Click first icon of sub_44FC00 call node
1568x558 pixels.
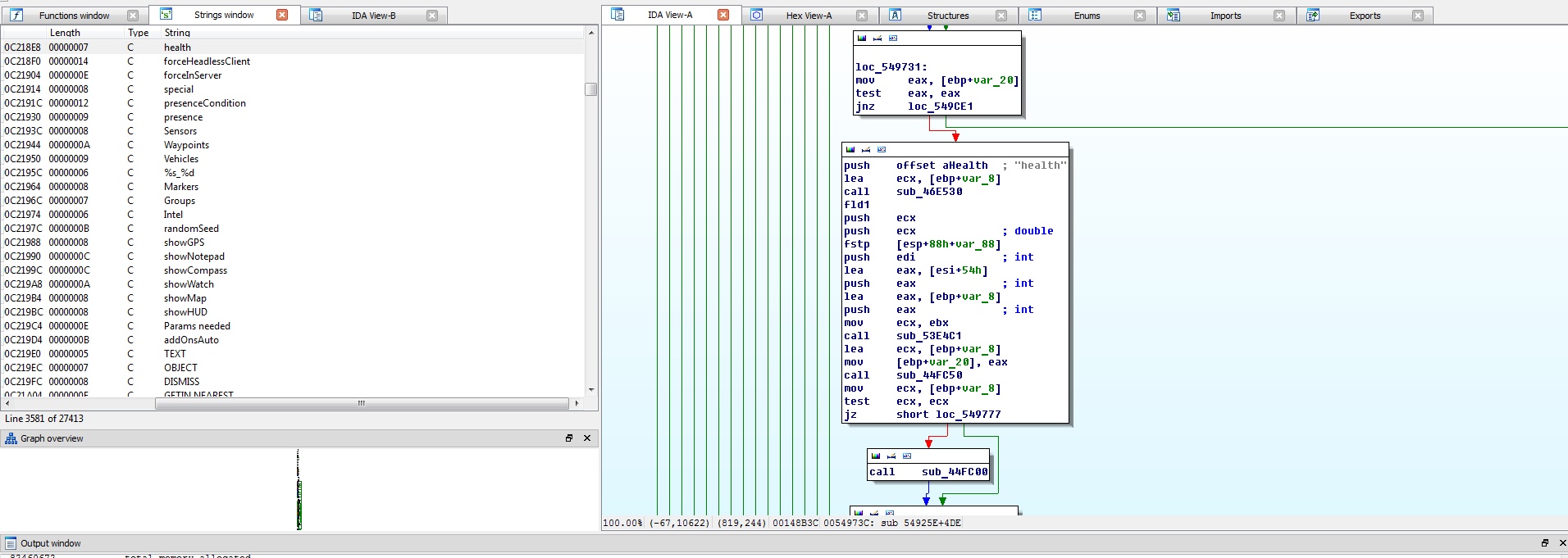[876, 456]
